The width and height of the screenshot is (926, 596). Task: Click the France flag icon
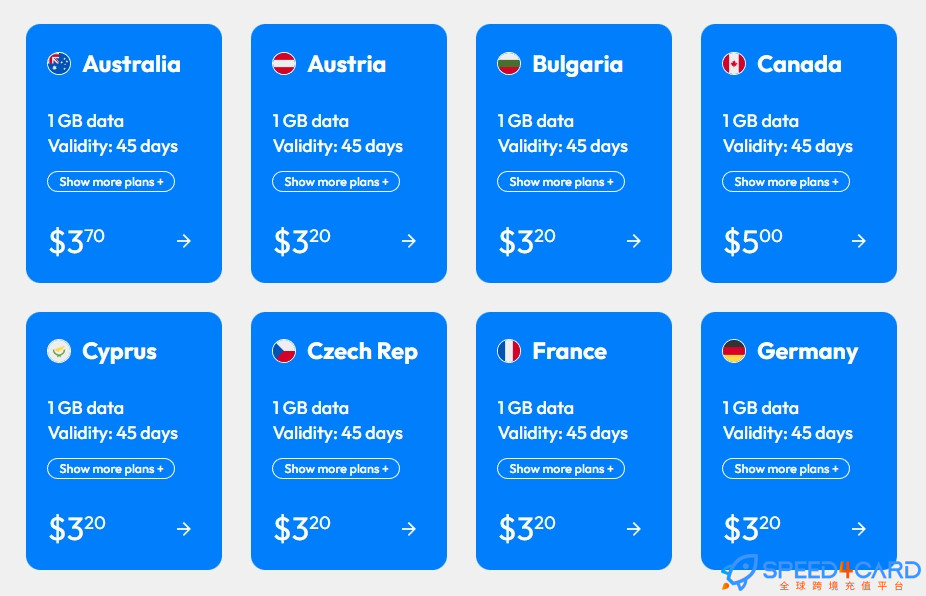point(509,351)
